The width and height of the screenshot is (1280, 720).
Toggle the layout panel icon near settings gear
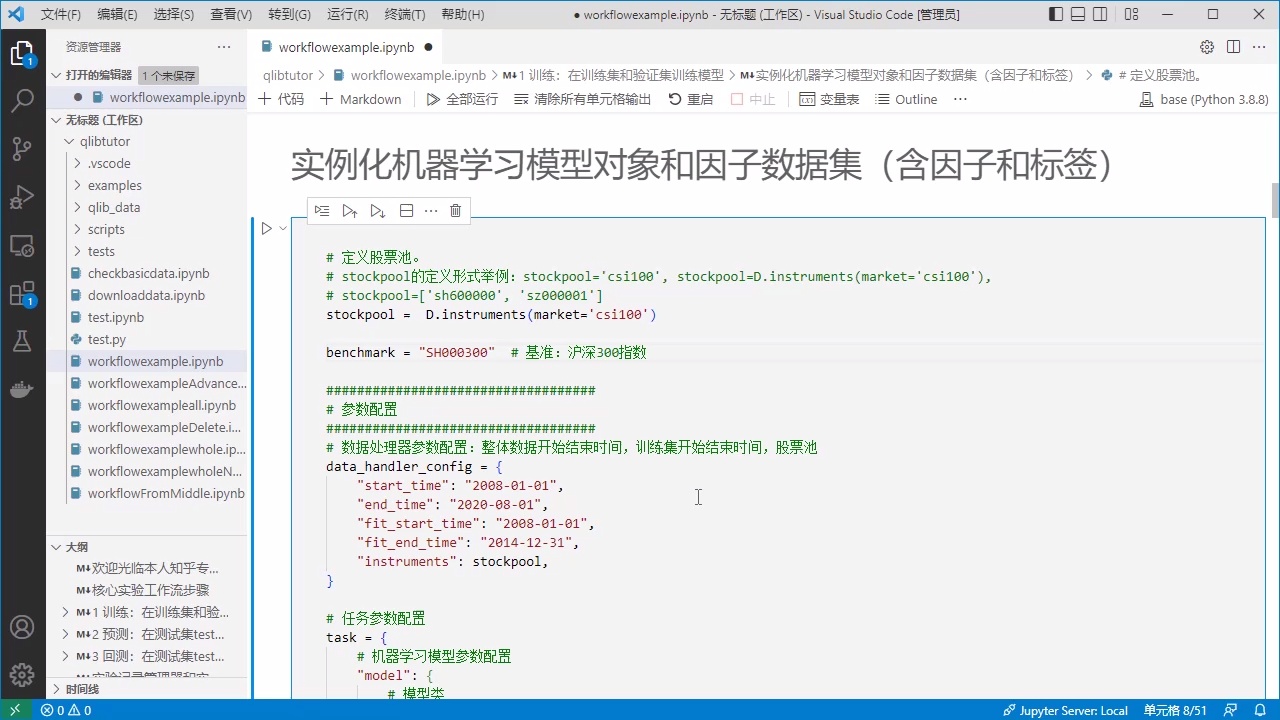click(1234, 47)
